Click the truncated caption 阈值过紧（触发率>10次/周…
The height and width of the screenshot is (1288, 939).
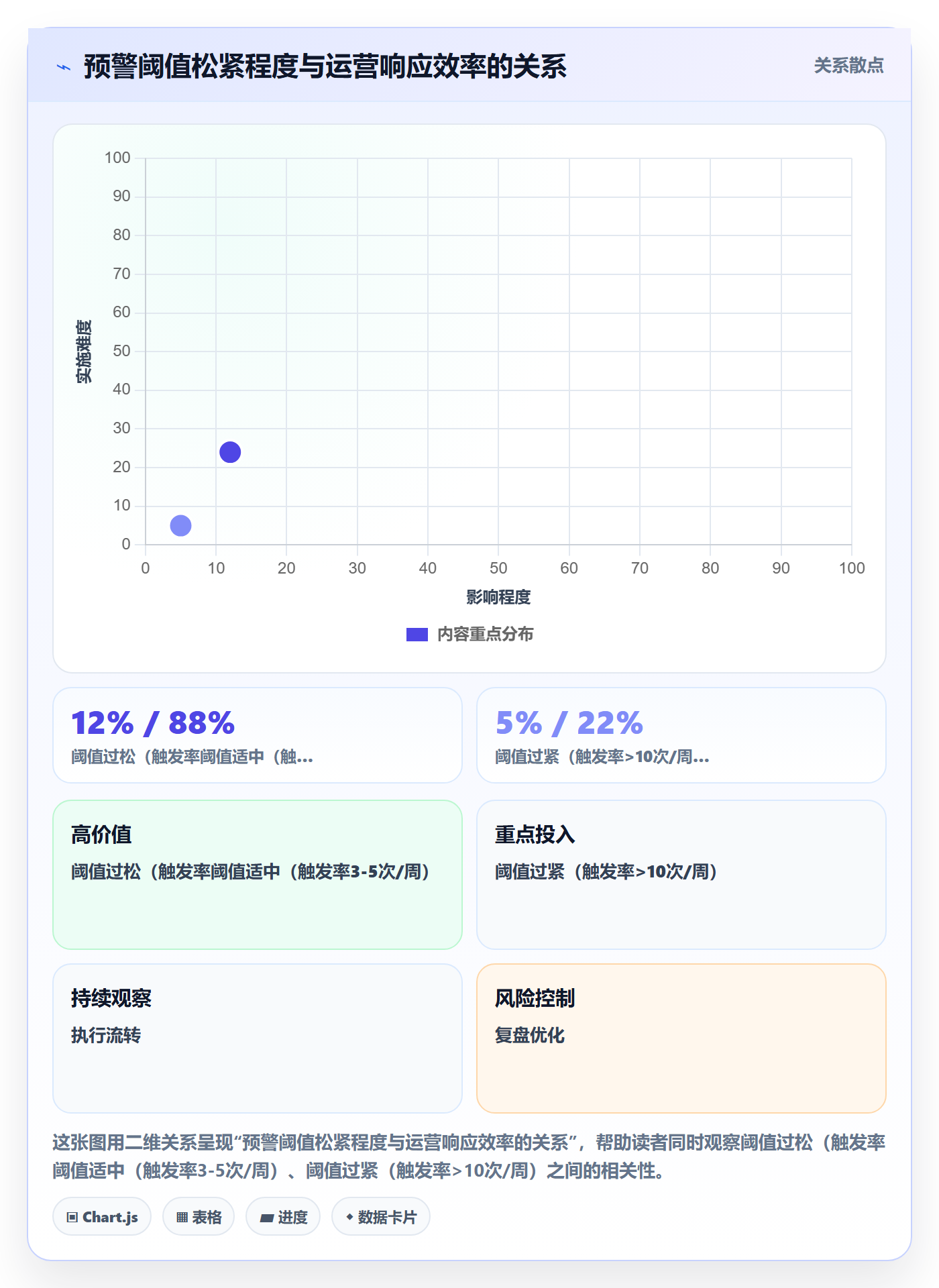[602, 757]
